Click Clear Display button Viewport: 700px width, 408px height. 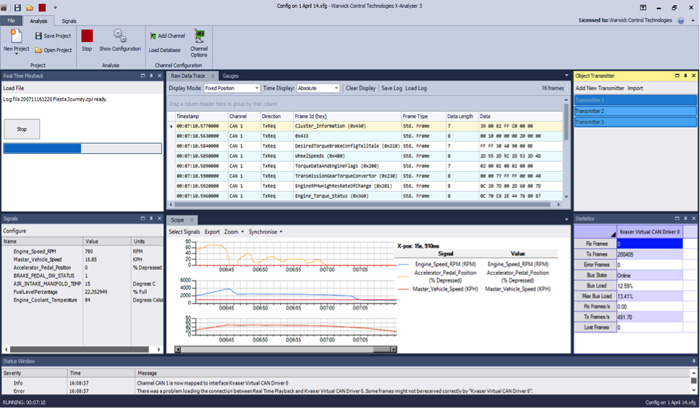tap(361, 88)
